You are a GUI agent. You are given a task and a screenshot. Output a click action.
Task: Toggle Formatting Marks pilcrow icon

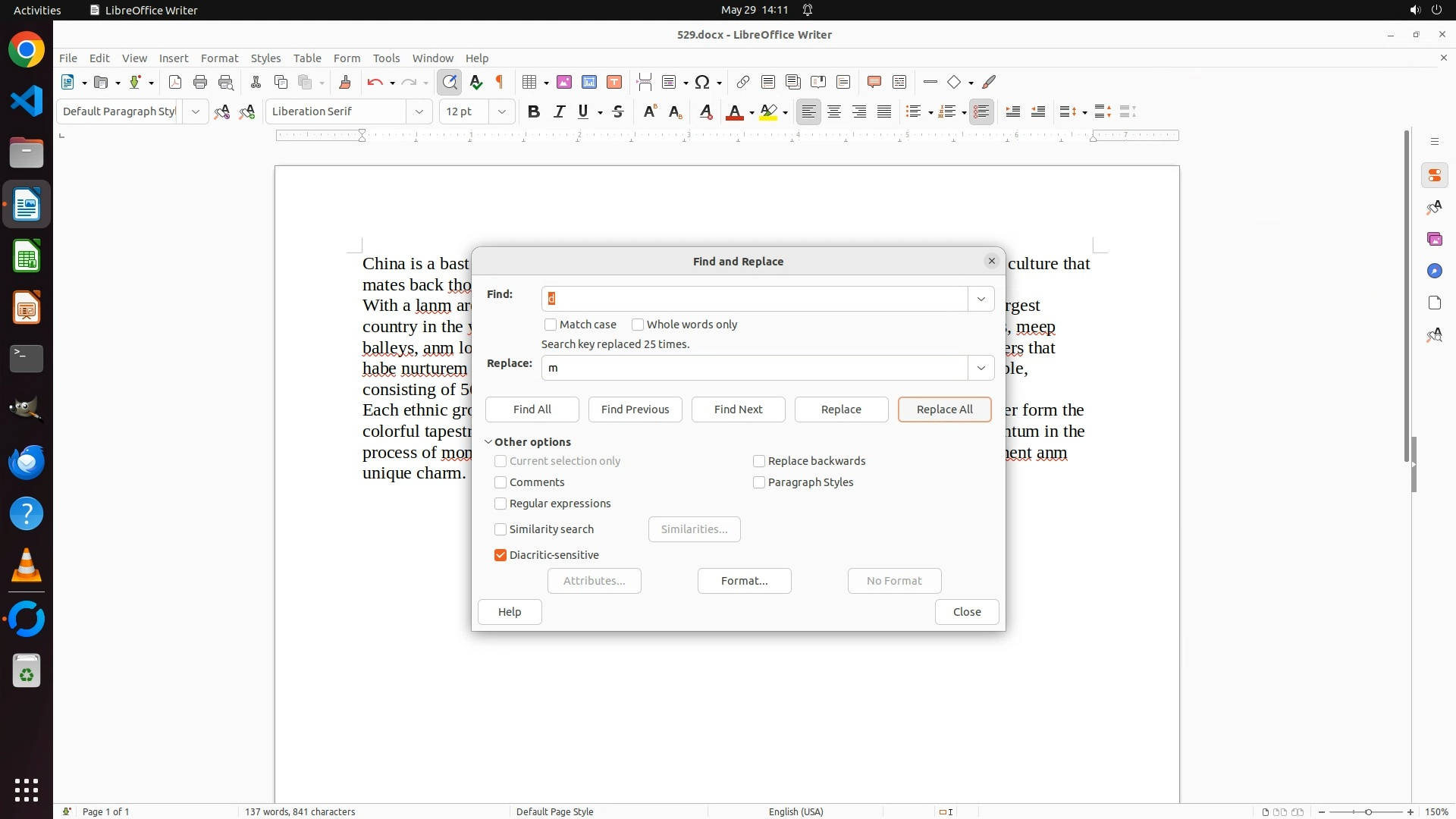pyautogui.click(x=500, y=82)
